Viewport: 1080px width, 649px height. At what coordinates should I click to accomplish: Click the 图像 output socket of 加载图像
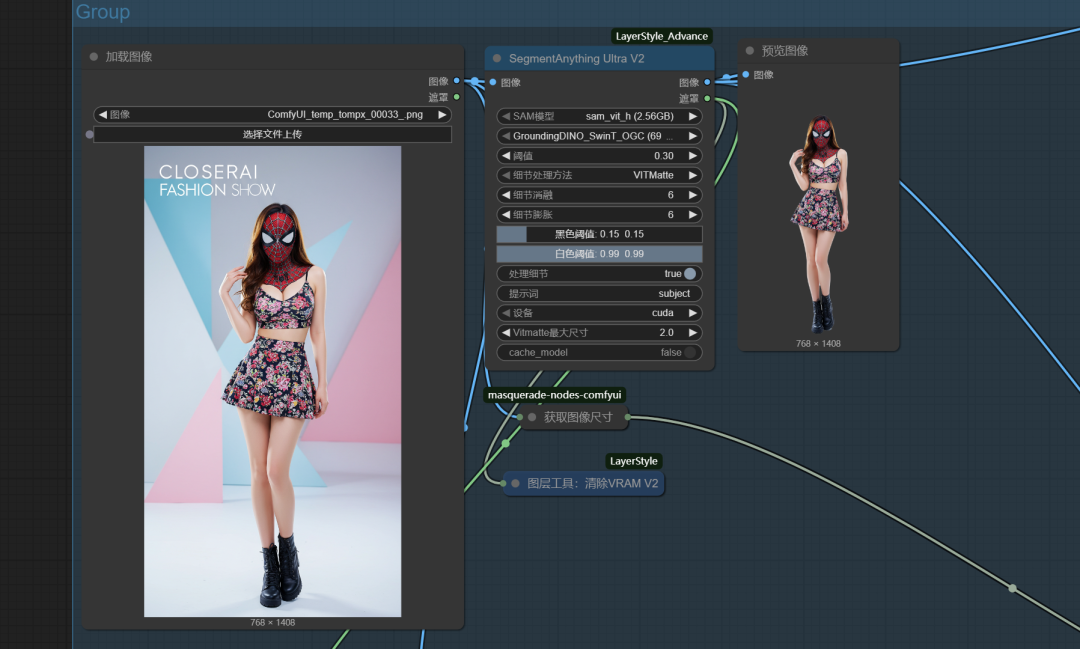[x=457, y=81]
